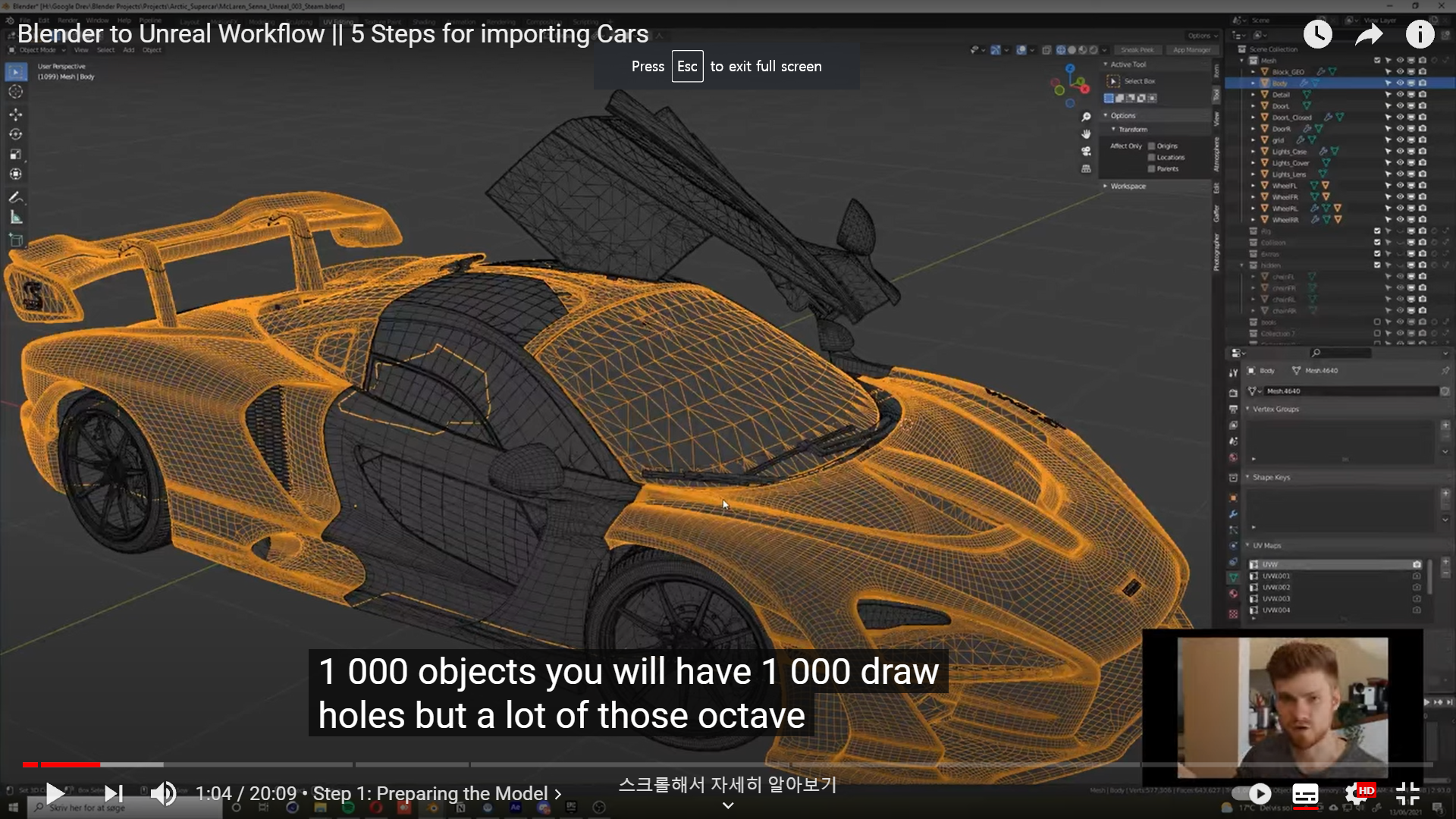Exit full screen mode
This screenshot has height=819, width=1456.
1407,794
